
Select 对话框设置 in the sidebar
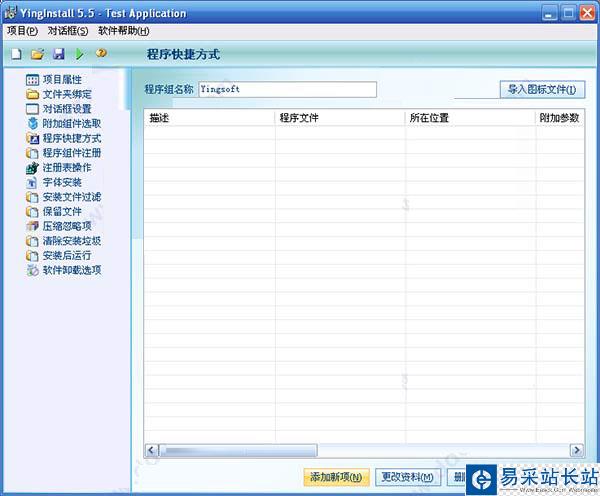67,109
